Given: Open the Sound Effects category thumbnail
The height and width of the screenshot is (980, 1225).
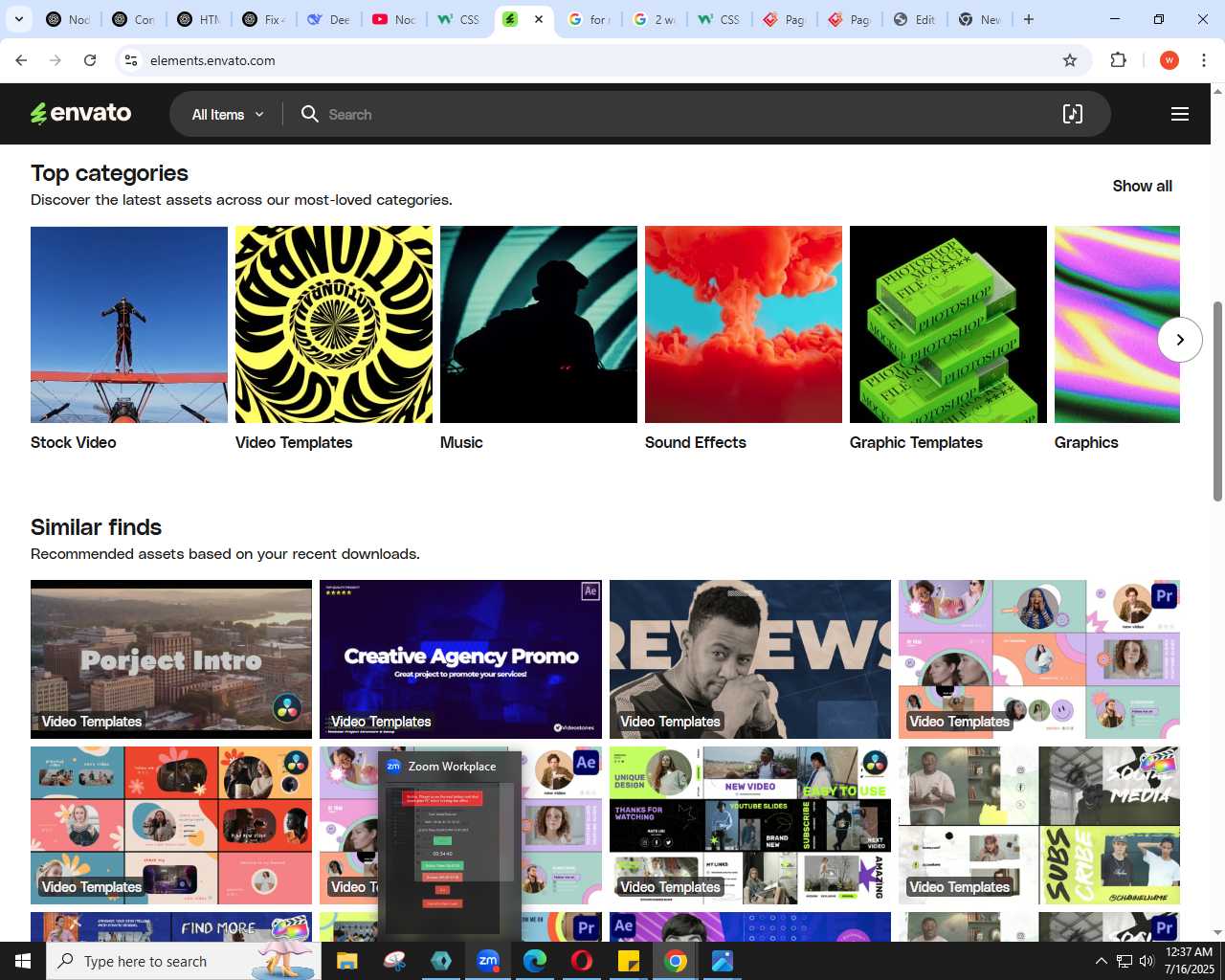Looking at the screenshot, I should [744, 324].
